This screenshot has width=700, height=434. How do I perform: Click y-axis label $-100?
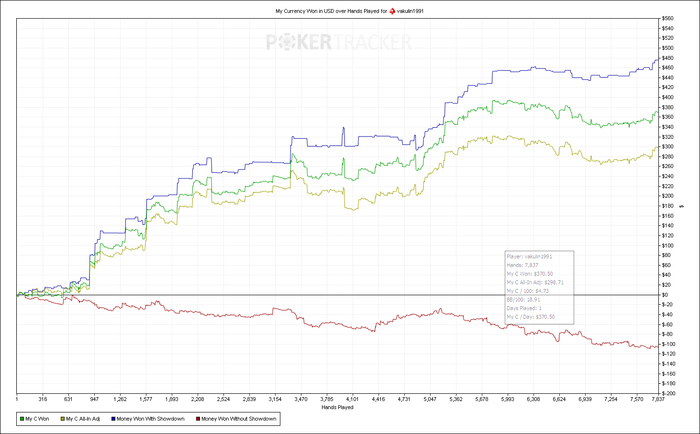(669, 344)
